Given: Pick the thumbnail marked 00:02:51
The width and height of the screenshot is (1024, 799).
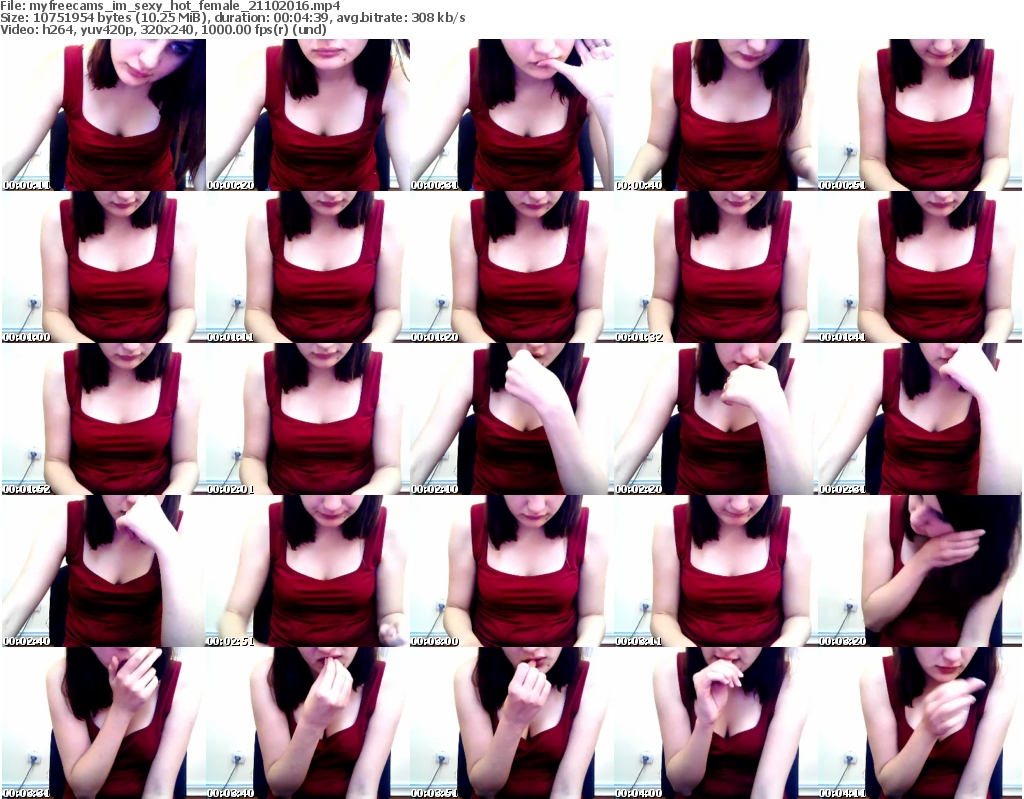Looking at the screenshot, I should pyautogui.click(x=308, y=572).
